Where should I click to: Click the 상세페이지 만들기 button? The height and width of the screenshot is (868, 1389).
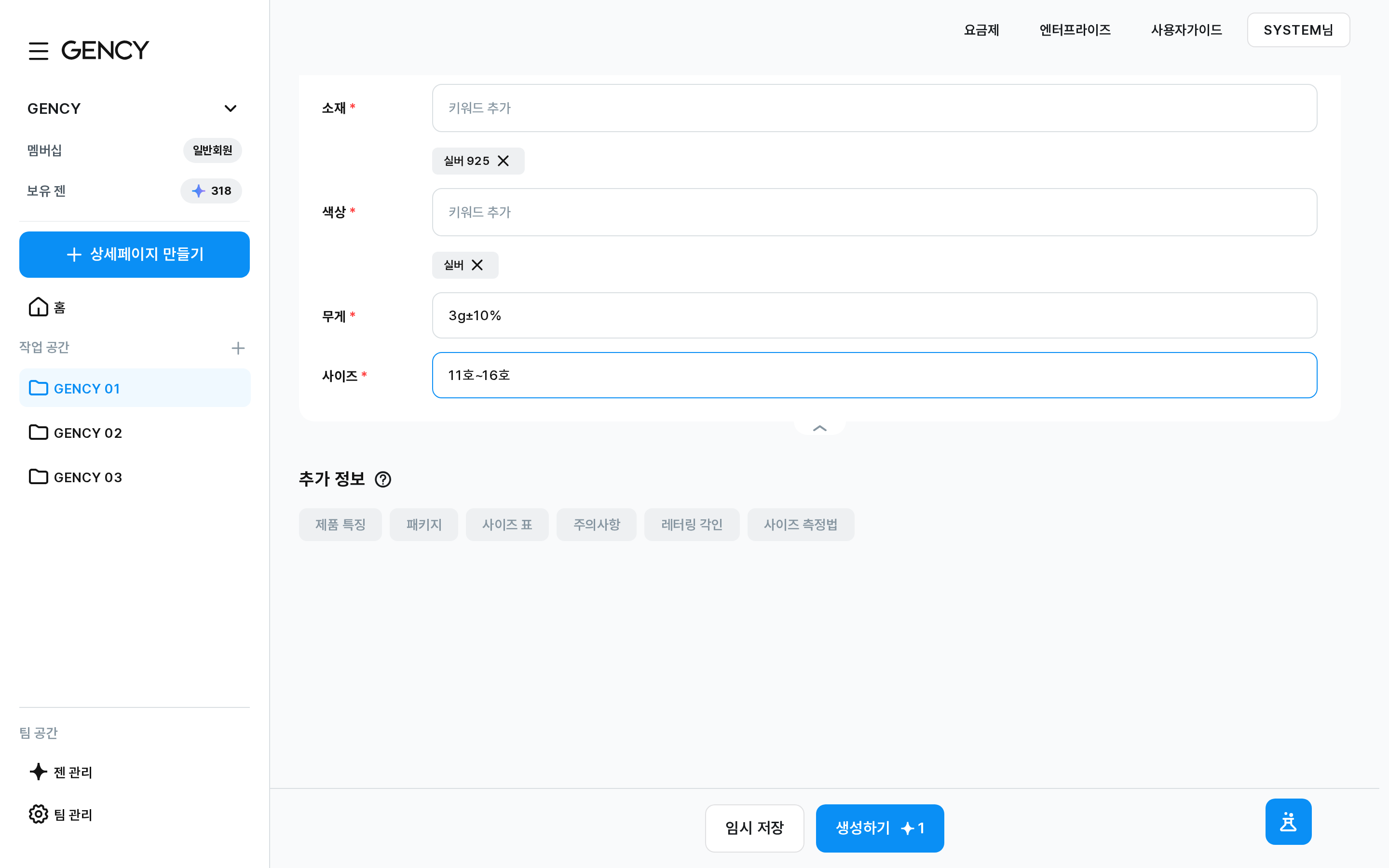(x=134, y=254)
